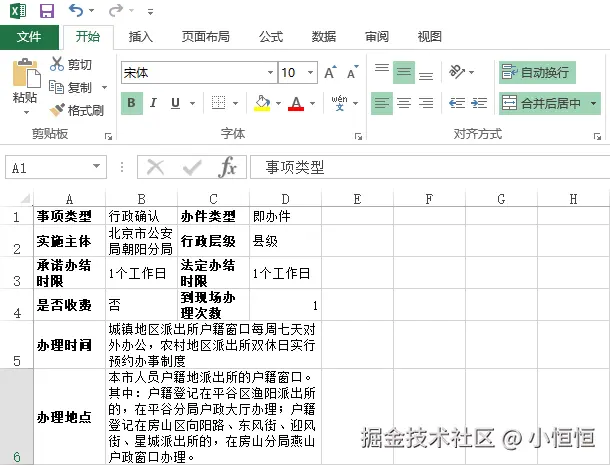Select all cells with corner triangle
This screenshot has width=610, height=465.
25,198
